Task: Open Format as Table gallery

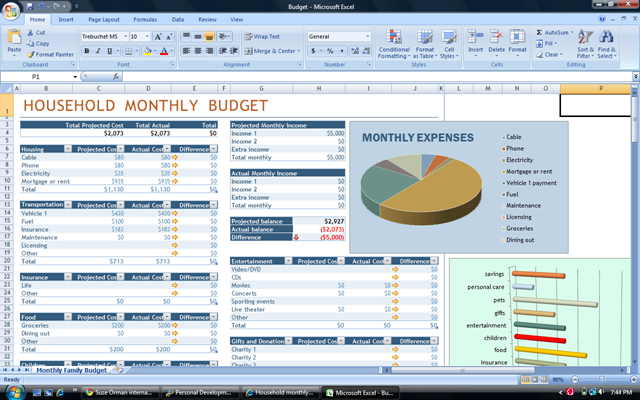Action: (x=425, y=44)
